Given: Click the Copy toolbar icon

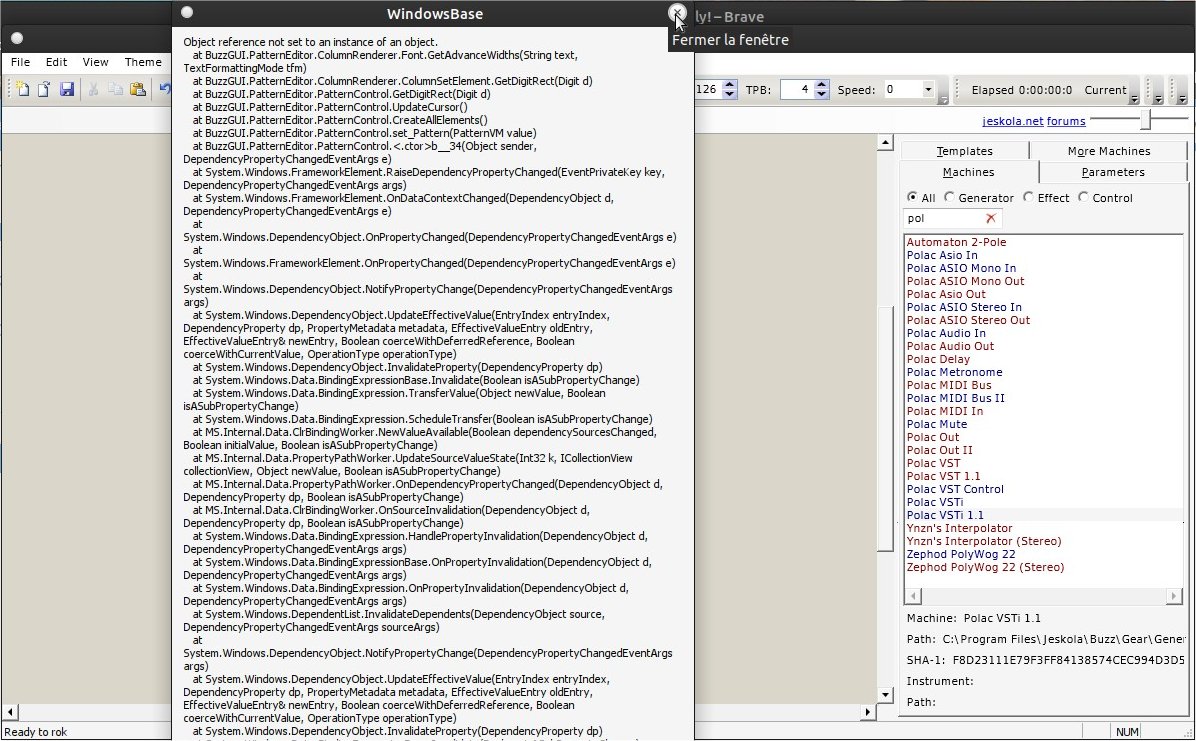Looking at the screenshot, I should pos(115,90).
